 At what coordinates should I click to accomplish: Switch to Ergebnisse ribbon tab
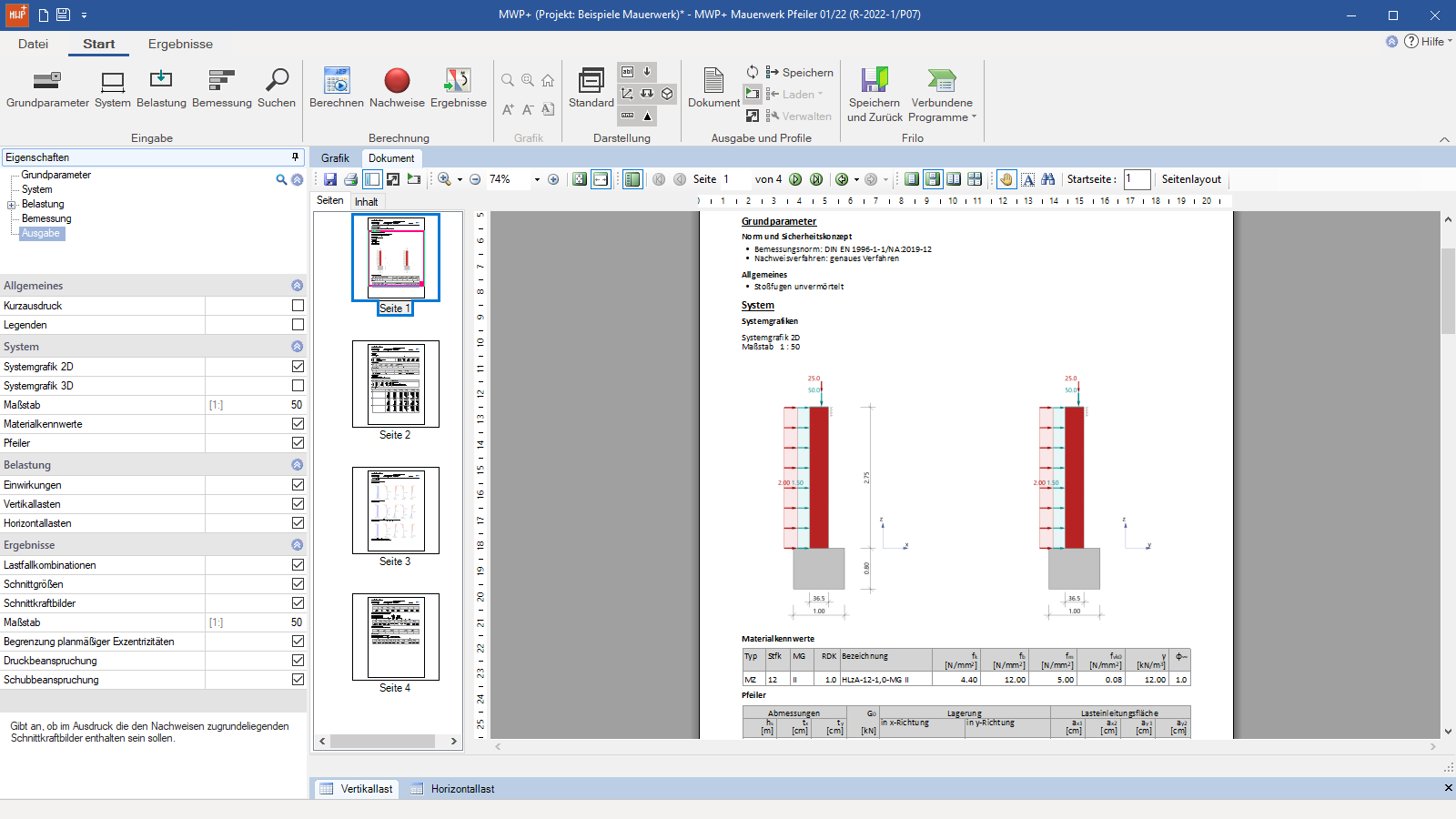coord(180,44)
